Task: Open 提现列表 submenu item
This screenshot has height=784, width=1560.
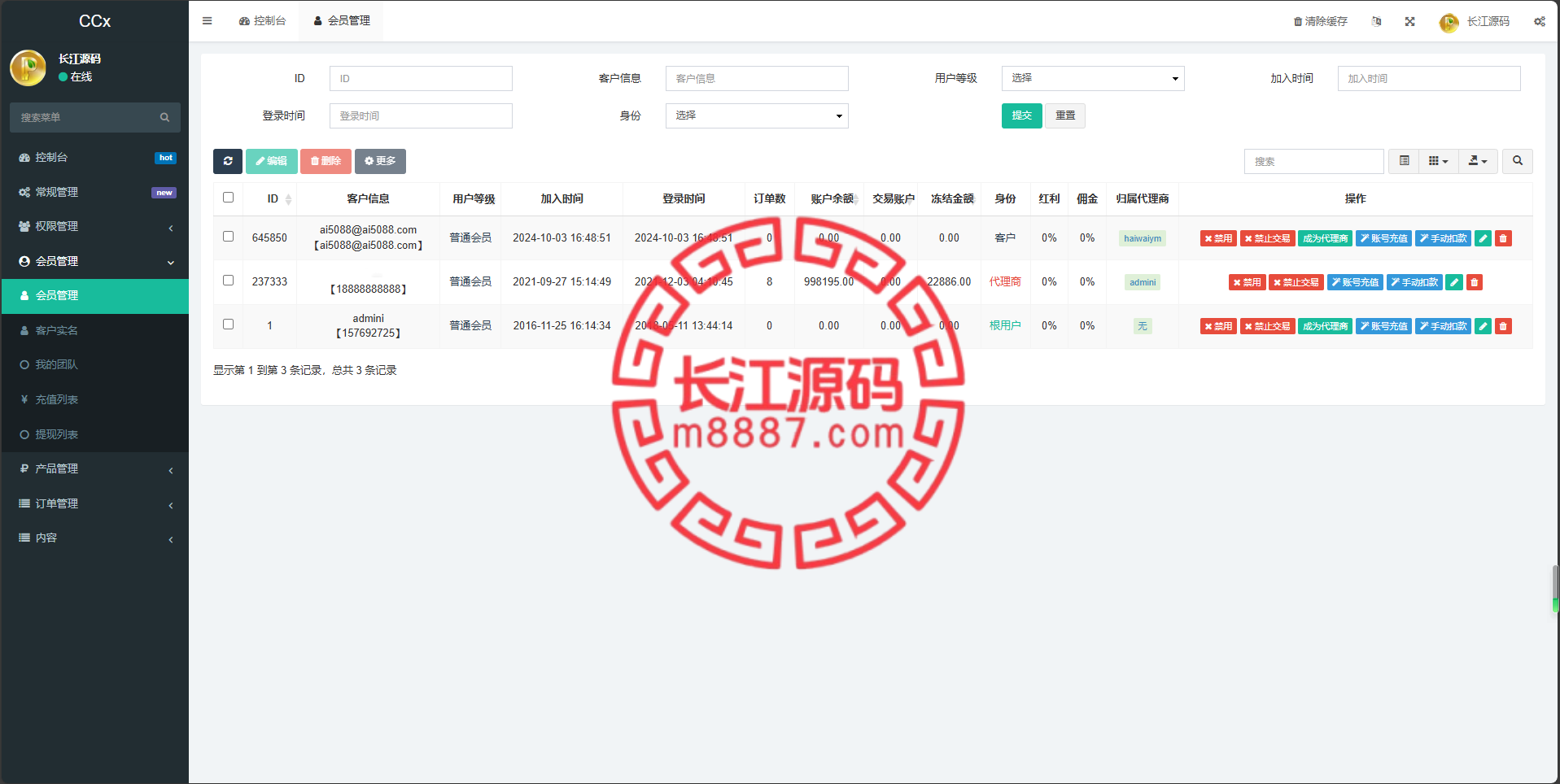Action: [x=94, y=434]
